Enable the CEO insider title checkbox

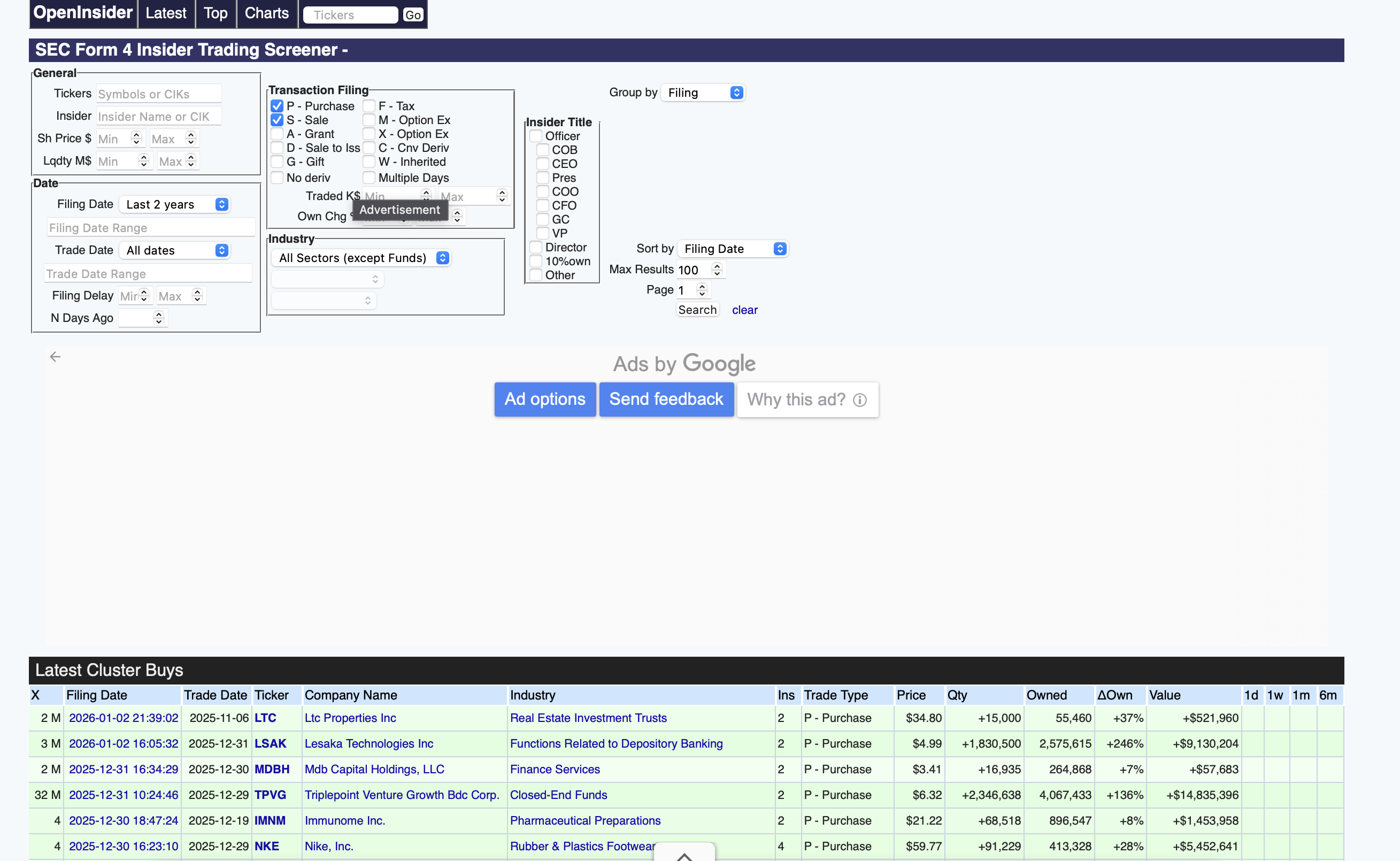(x=543, y=164)
